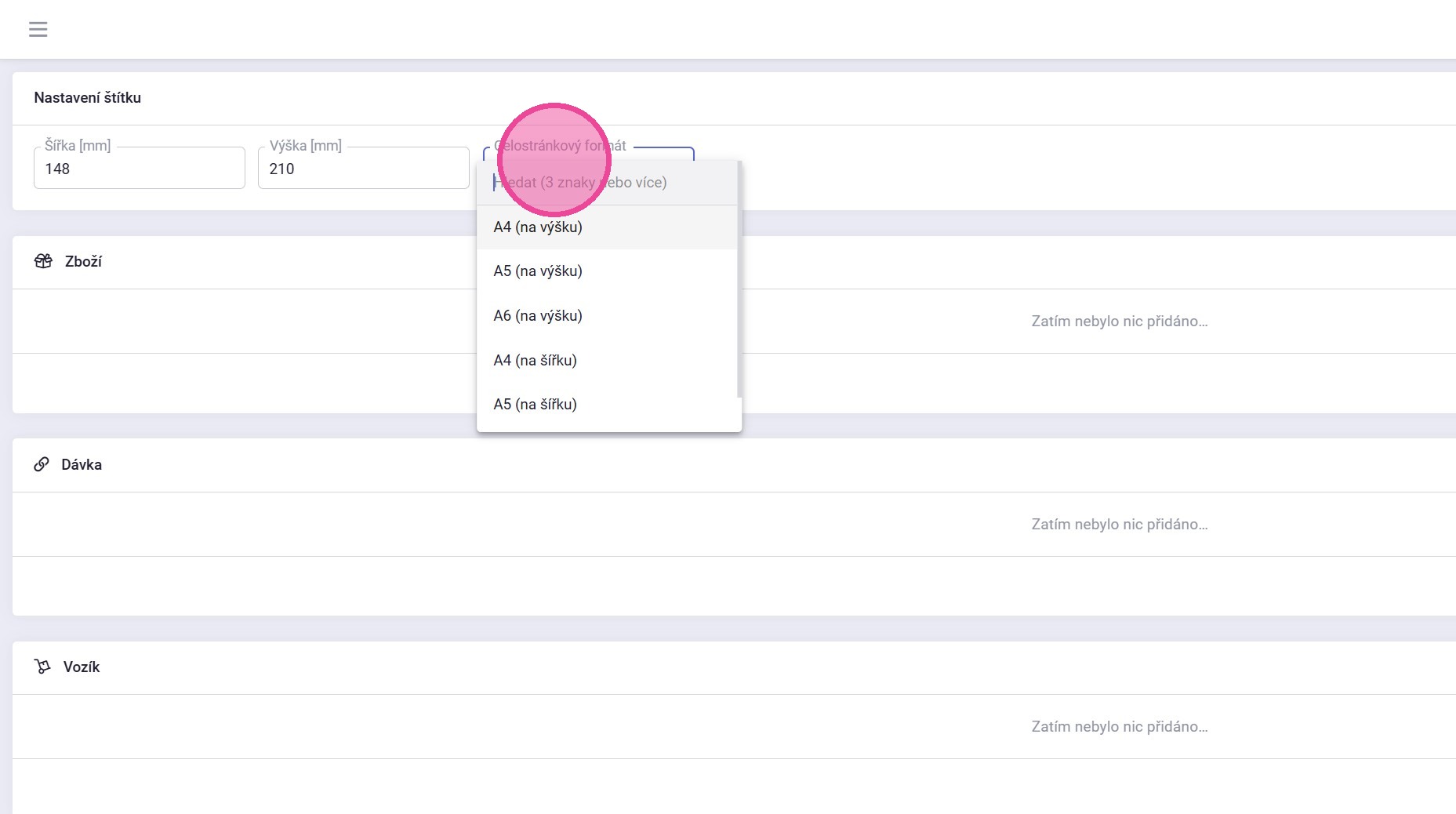Click the Vozík cart icon
Screen dimensions: 1456x814
[x=42, y=667]
